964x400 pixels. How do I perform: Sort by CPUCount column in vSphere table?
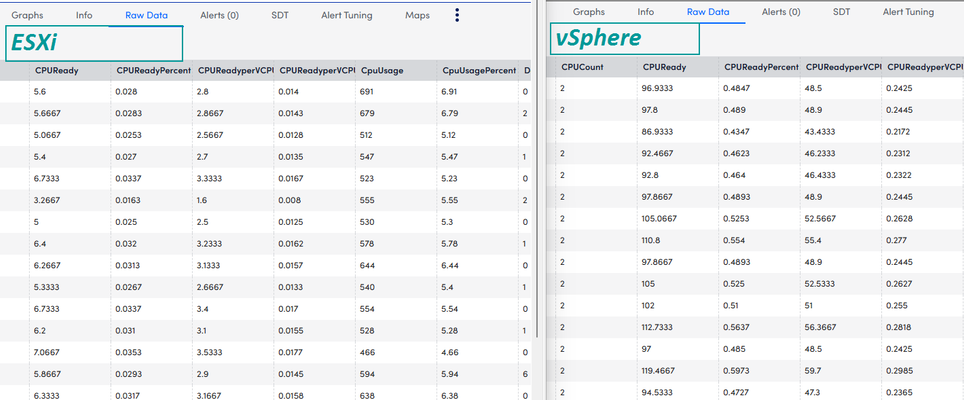[x=582, y=66]
